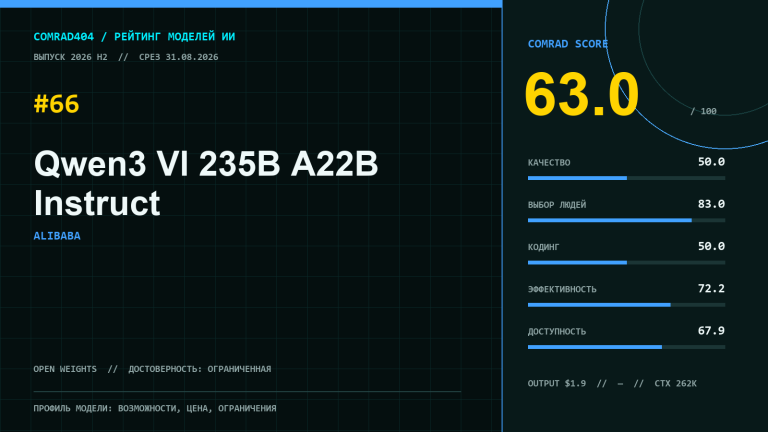Click the OPEN WEIGHTS reliability line

tap(152, 369)
